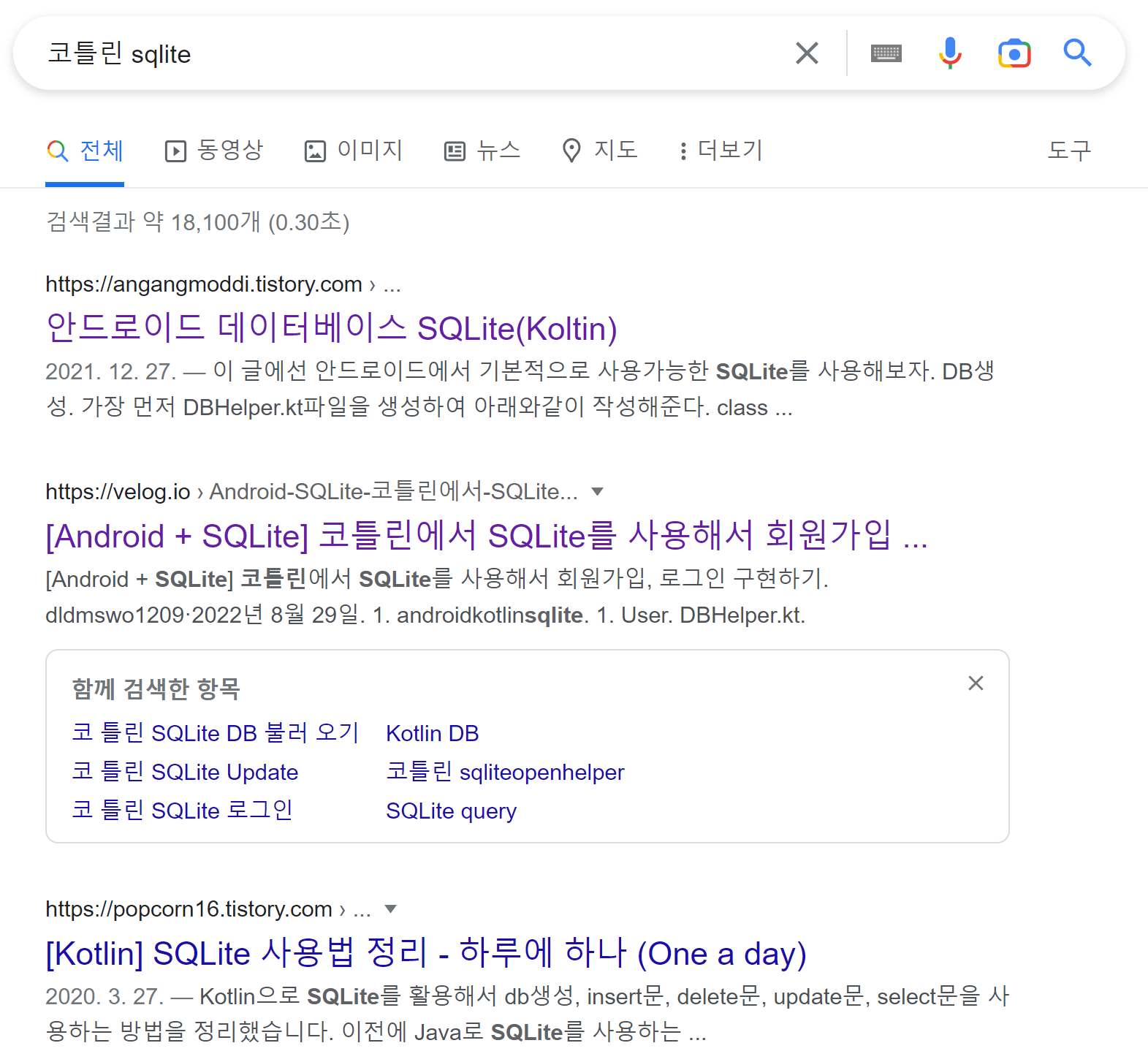Switch to the 지도 tab
Screen dimensions: 1148x1062
coord(600,151)
